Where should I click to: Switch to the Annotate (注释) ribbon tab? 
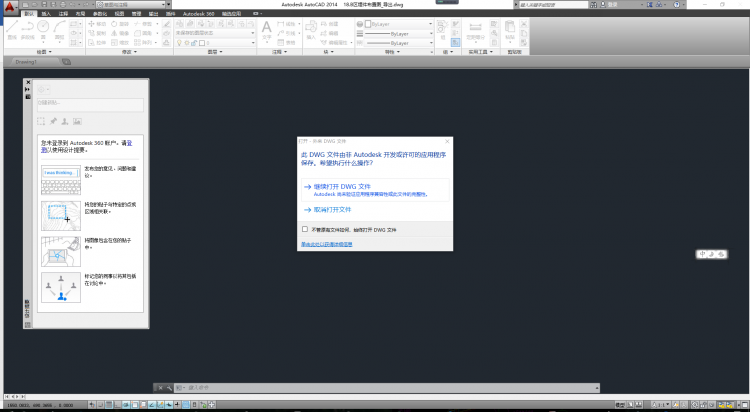pyautogui.click(x=63, y=13)
